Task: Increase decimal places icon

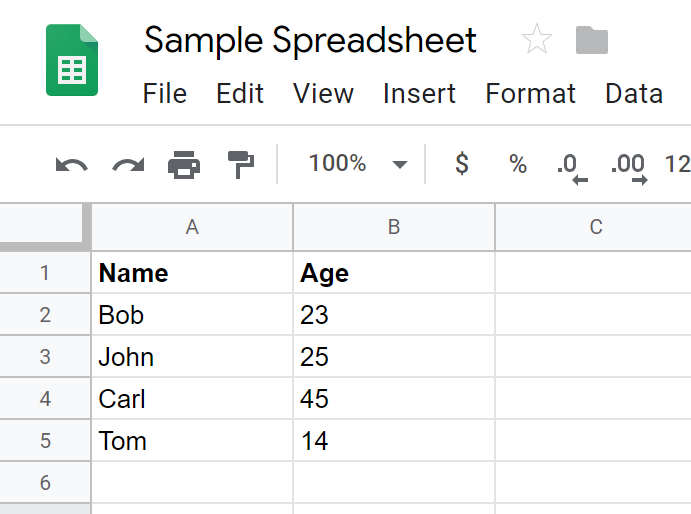Action: (628, 165)
